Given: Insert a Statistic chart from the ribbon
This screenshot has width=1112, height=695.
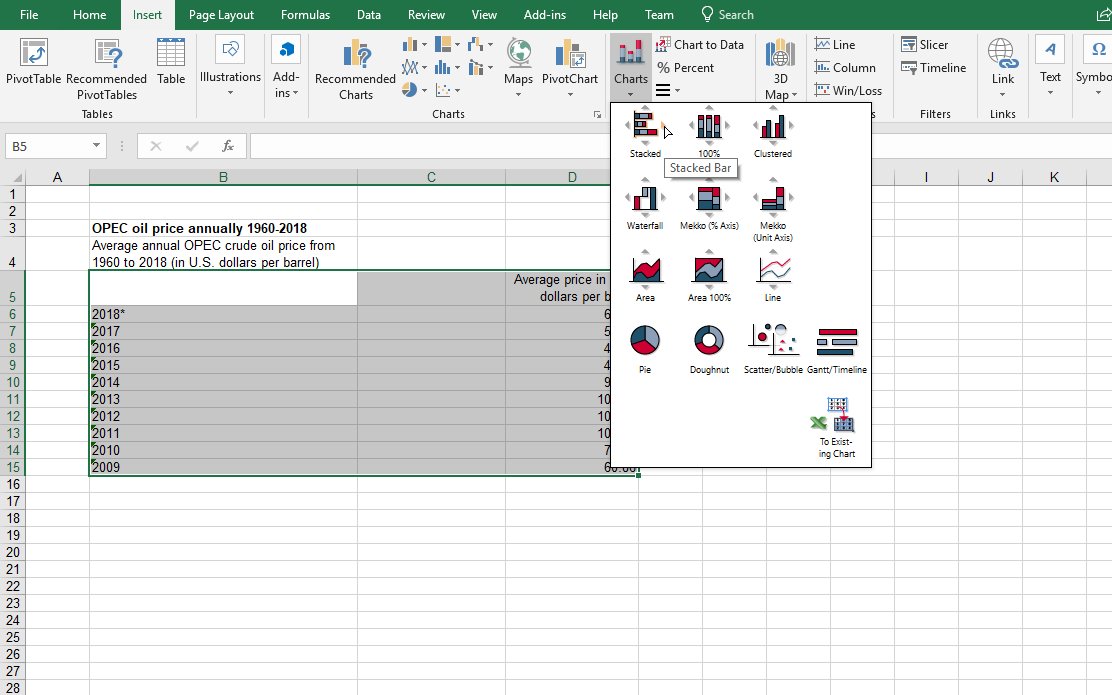Looking at the screenshot, I should [x=447, y=67].
